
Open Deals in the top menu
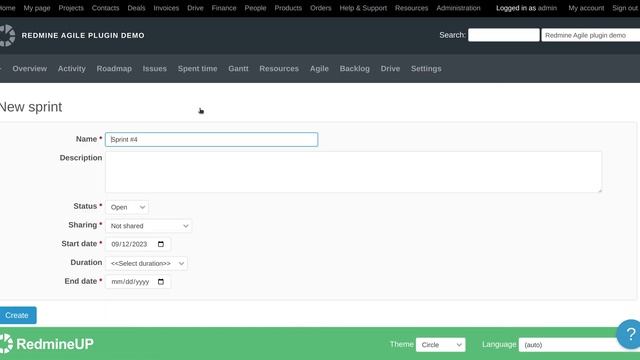coord(136,8)
